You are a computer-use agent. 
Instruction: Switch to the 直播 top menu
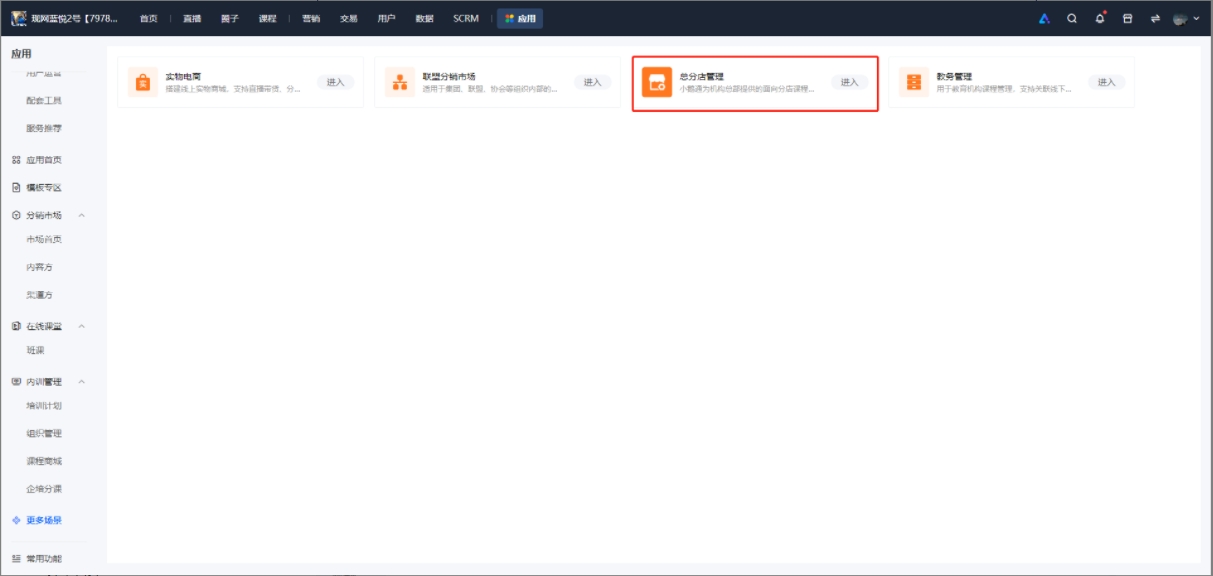click(192, 18)
